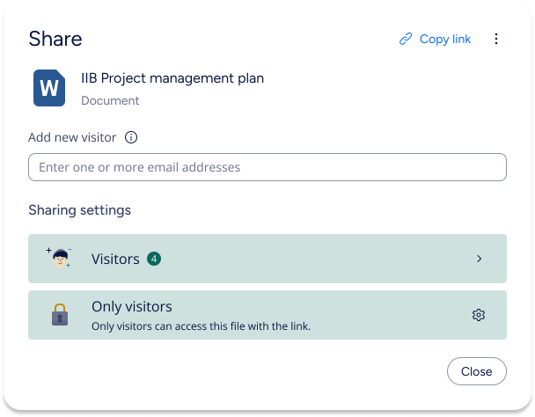The image size is (535, 417).
Task: Click the Copy link text
Action: (445, 39)
